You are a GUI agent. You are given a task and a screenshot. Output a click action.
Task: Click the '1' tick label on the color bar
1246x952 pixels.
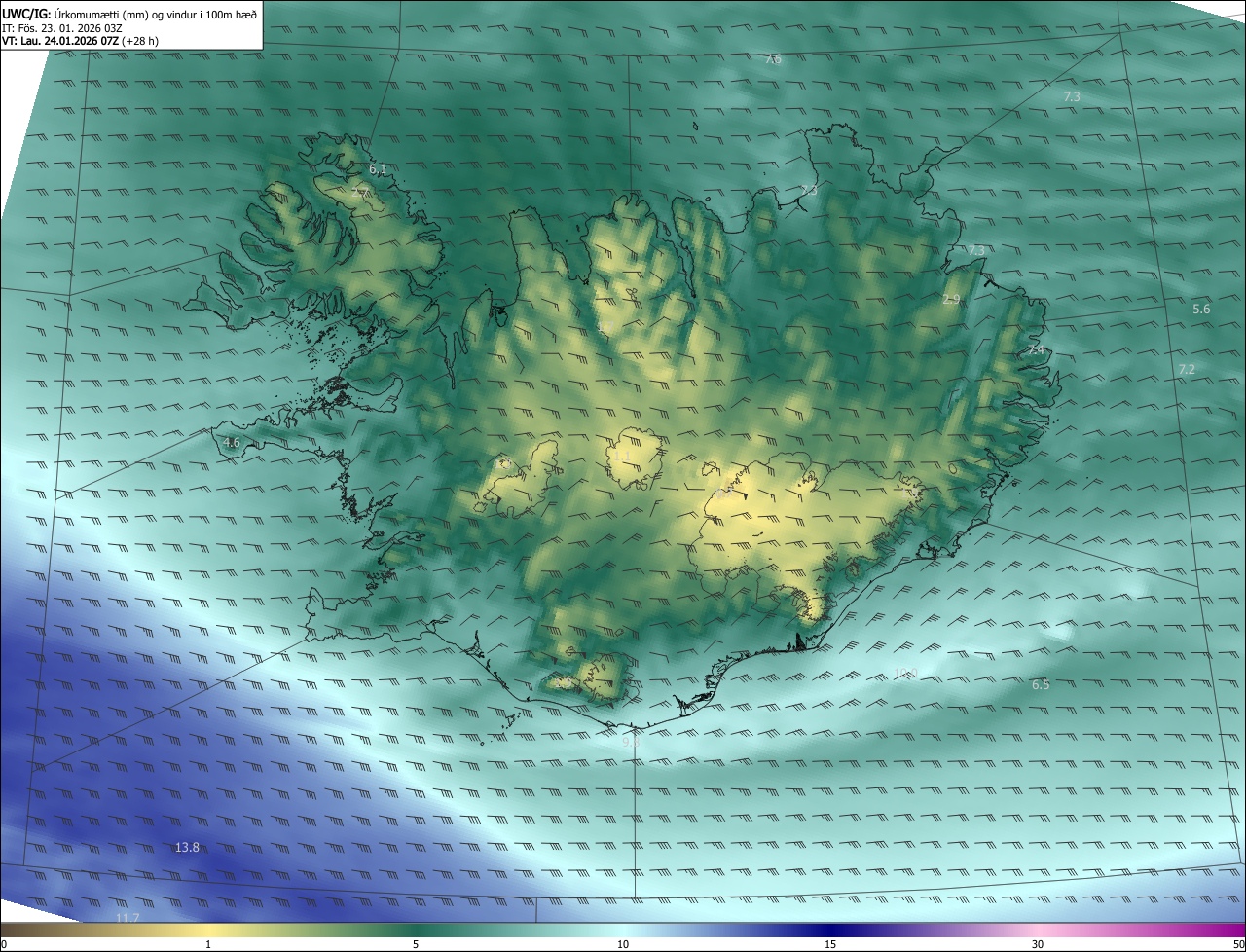click(208, 944)
